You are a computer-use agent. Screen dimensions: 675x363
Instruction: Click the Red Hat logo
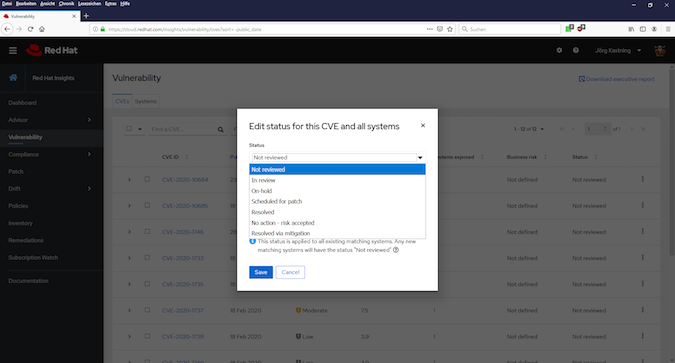pyautogui.click(x=52, y=50)
